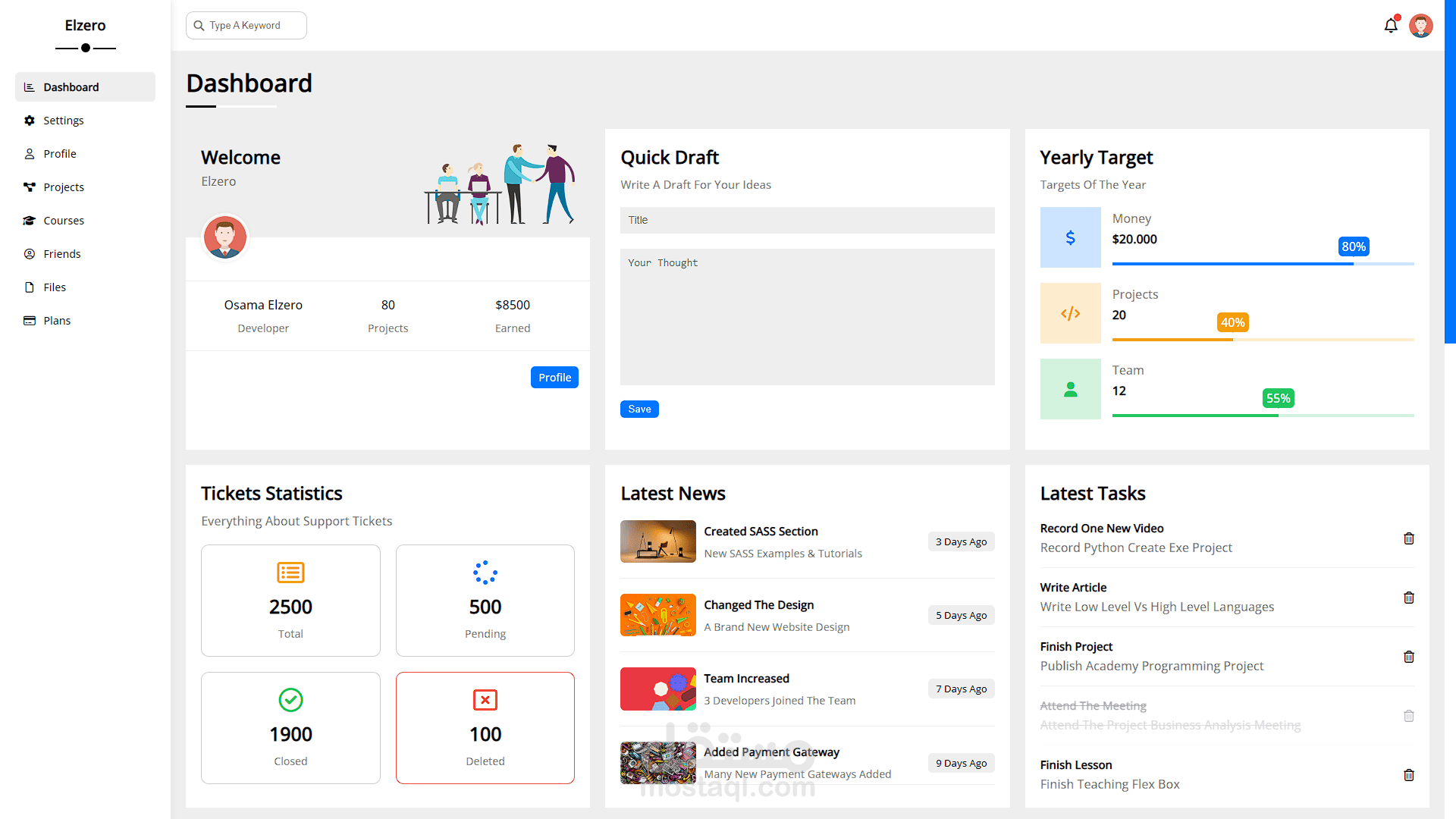
Task: Open the Created SASS Section thumbnail
Action: click(x=658, y=541)
